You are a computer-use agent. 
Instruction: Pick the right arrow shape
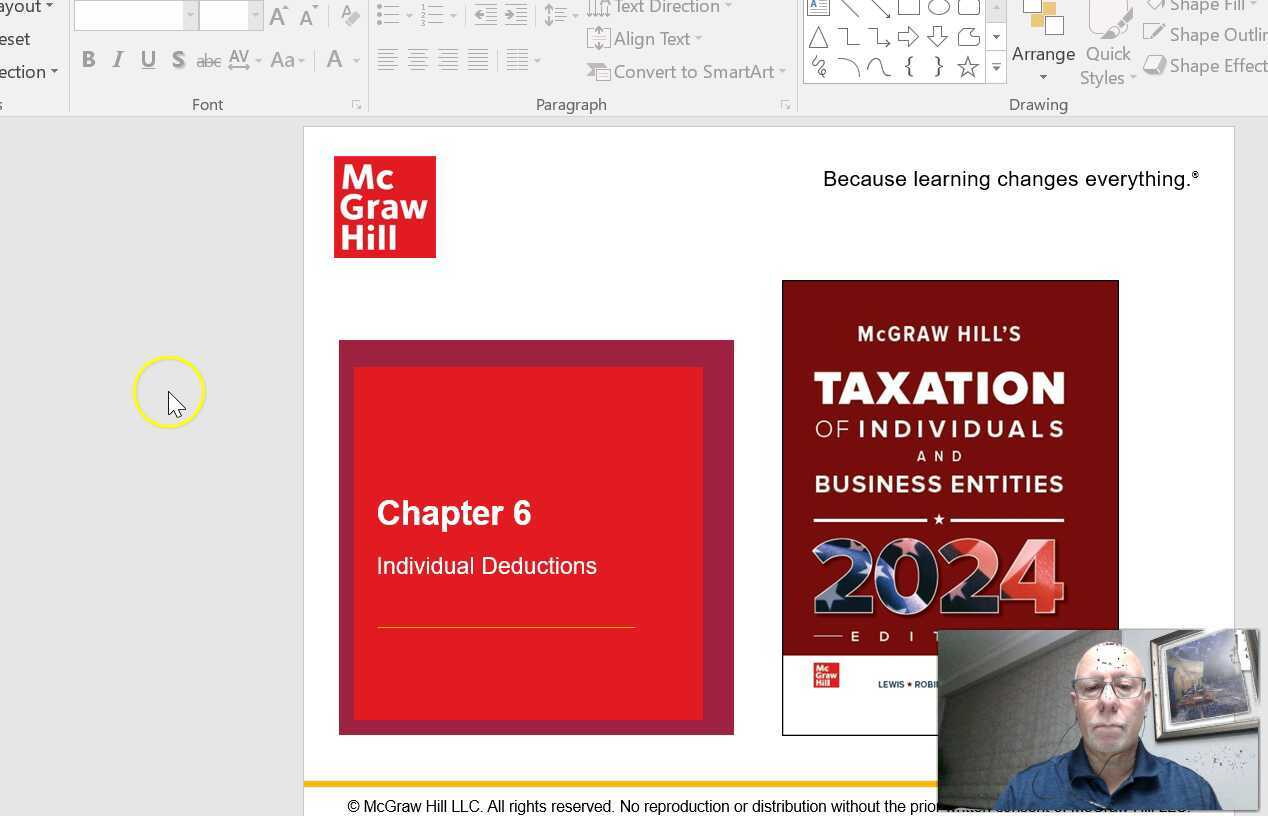click(908, 38)
